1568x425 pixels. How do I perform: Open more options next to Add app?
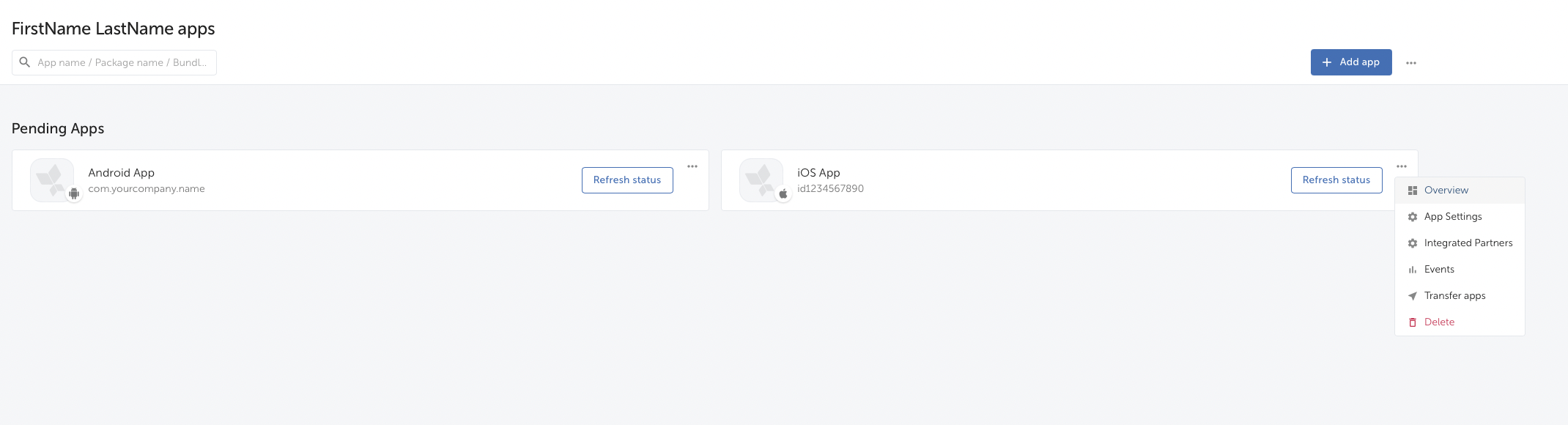[1411, 63]
